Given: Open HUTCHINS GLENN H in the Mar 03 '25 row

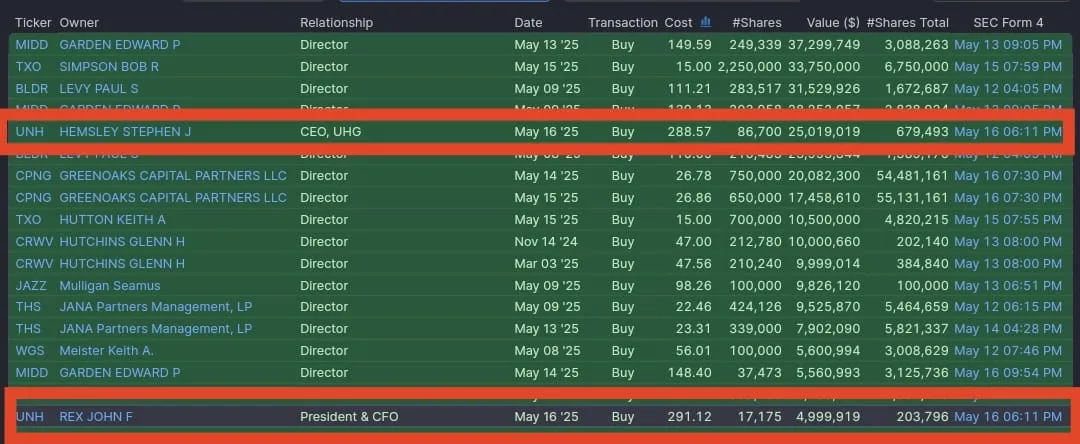Looking at the screenshot, I should click(123, 264).
